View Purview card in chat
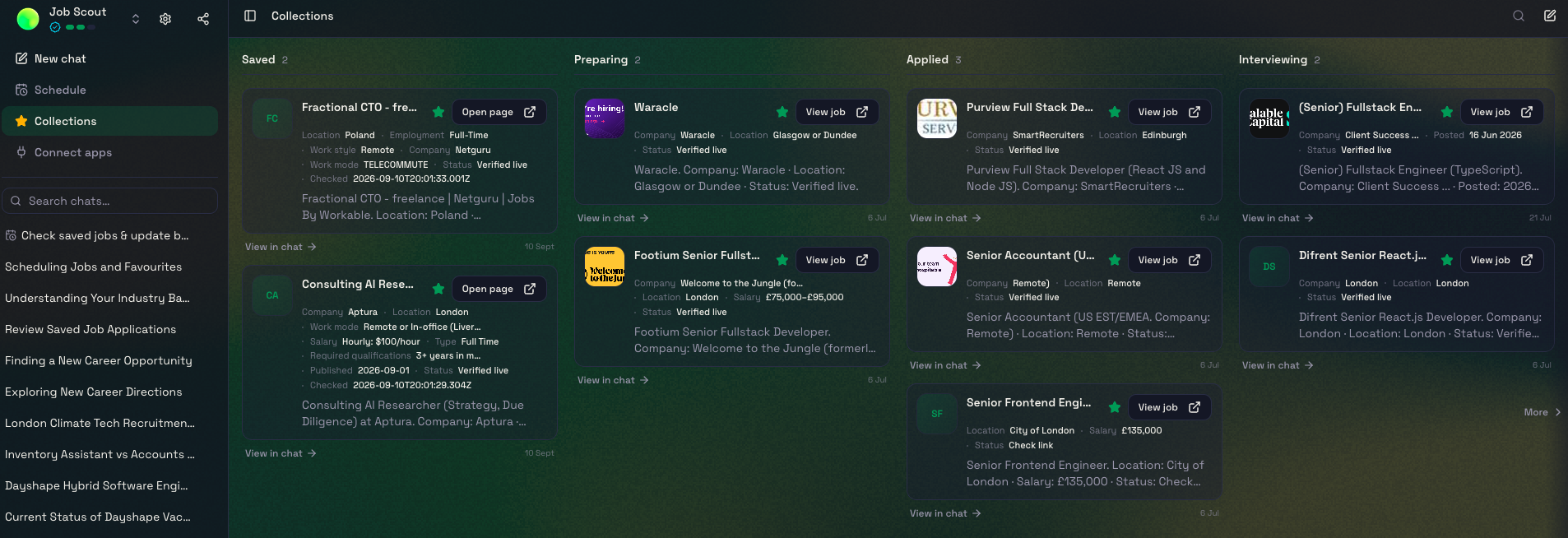1568x538 pixels. pyautogui.click(x=945, y=218)
